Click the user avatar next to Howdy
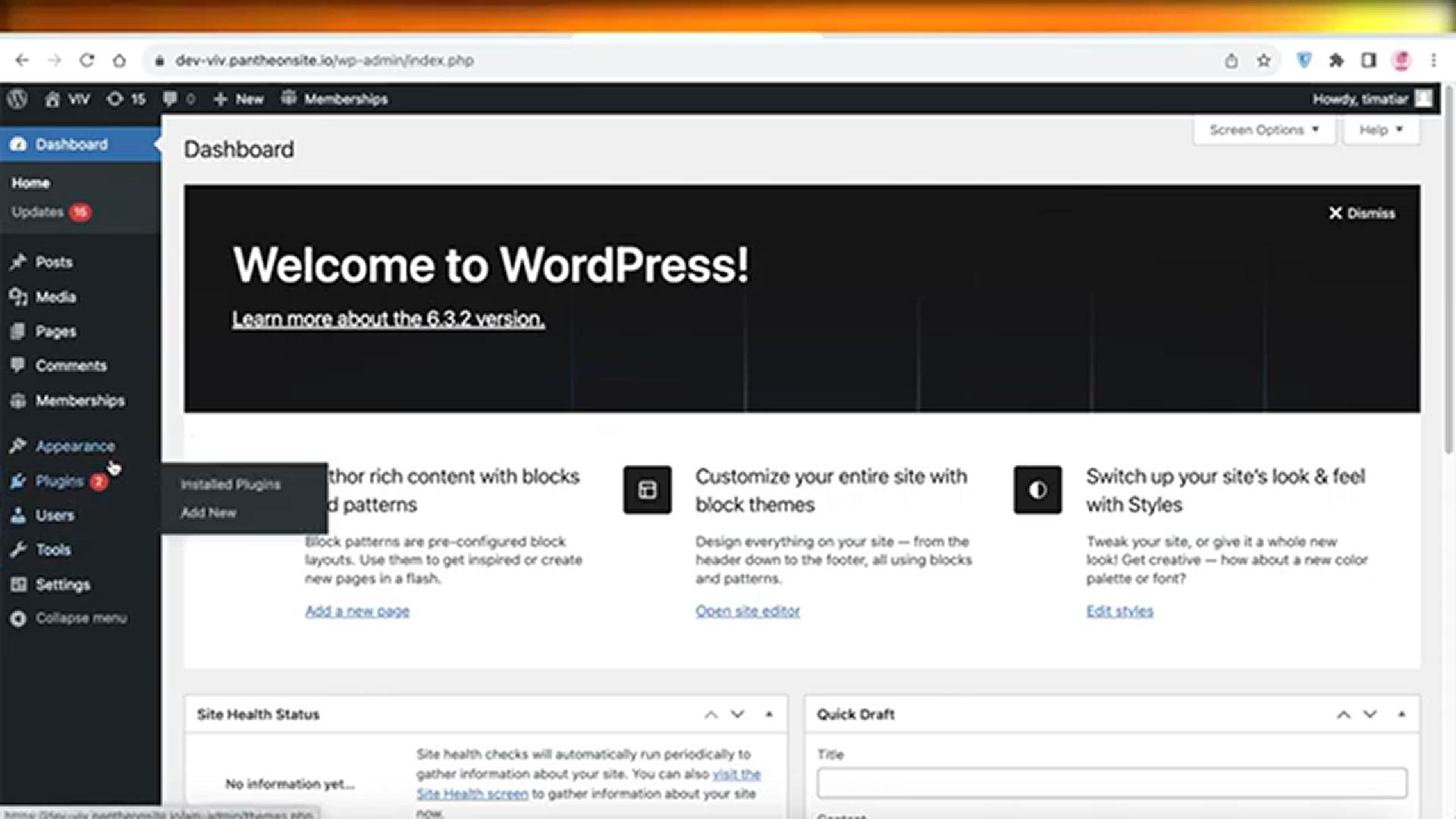The width and height of the screenshot is (1456, 819). pos(1423,99)
